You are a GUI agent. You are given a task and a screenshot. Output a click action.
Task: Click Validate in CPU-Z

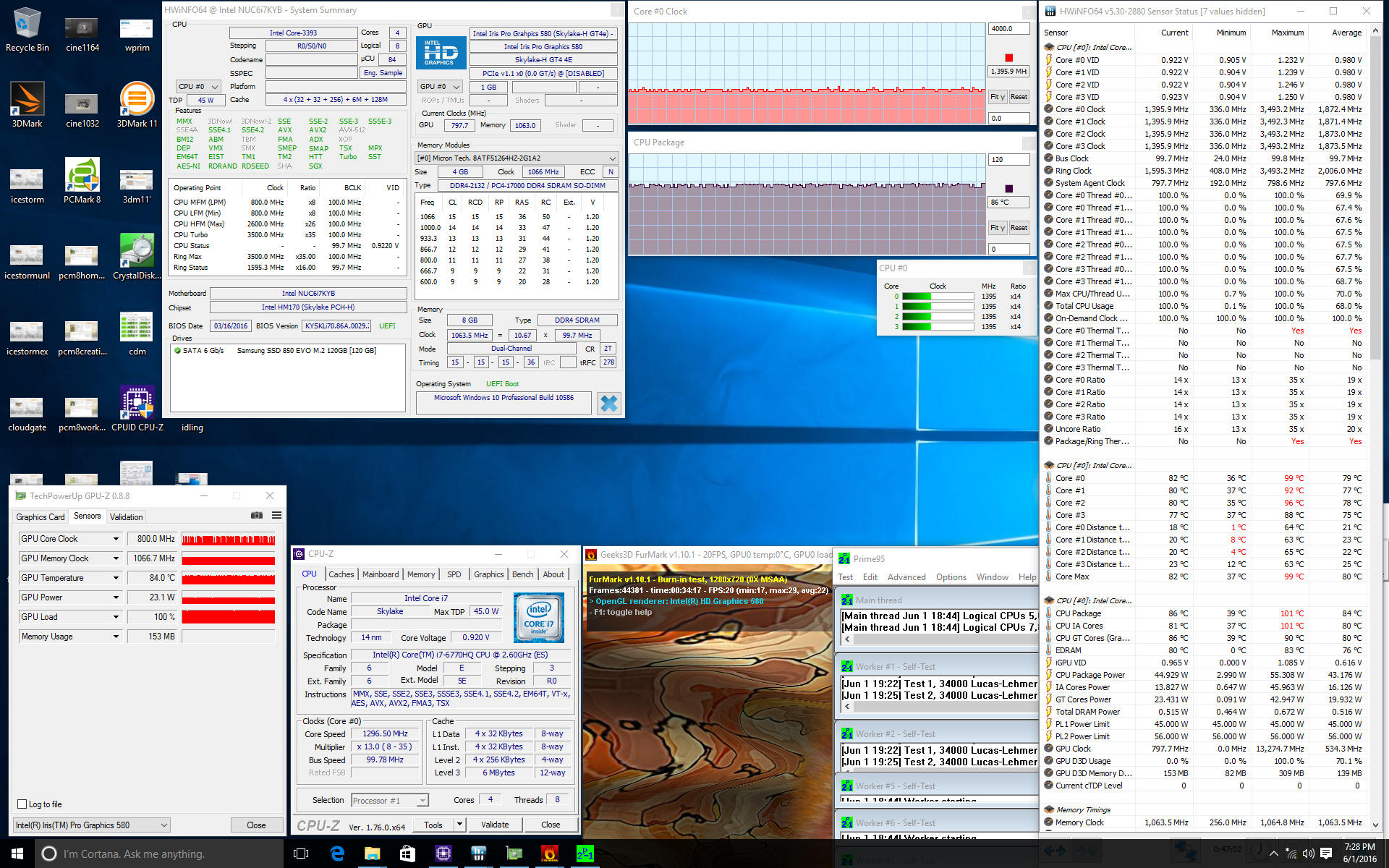pyautogui.click(x=495, y=825)
